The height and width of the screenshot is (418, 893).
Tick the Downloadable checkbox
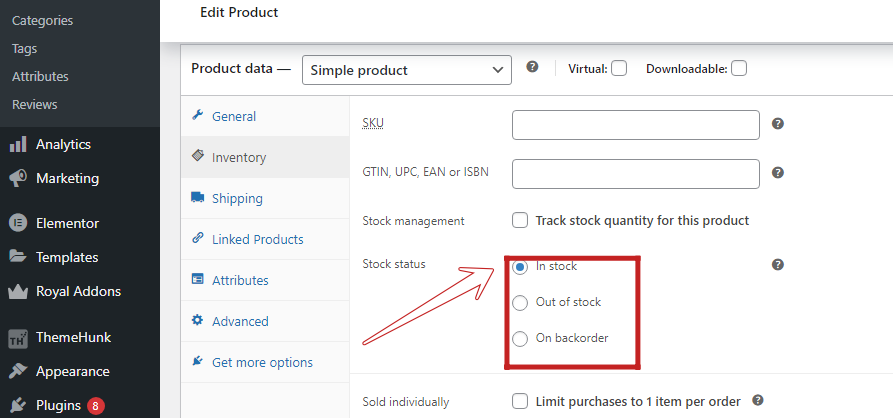(x=739, y=69)
